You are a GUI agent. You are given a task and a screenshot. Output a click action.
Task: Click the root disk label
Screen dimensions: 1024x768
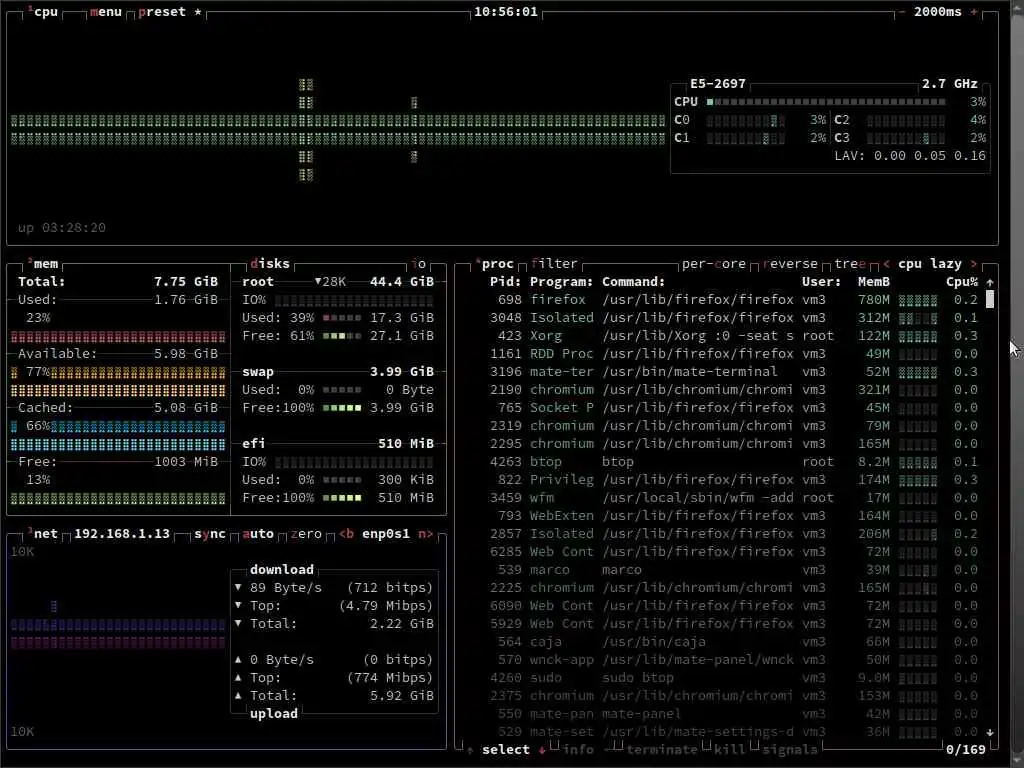258,281
